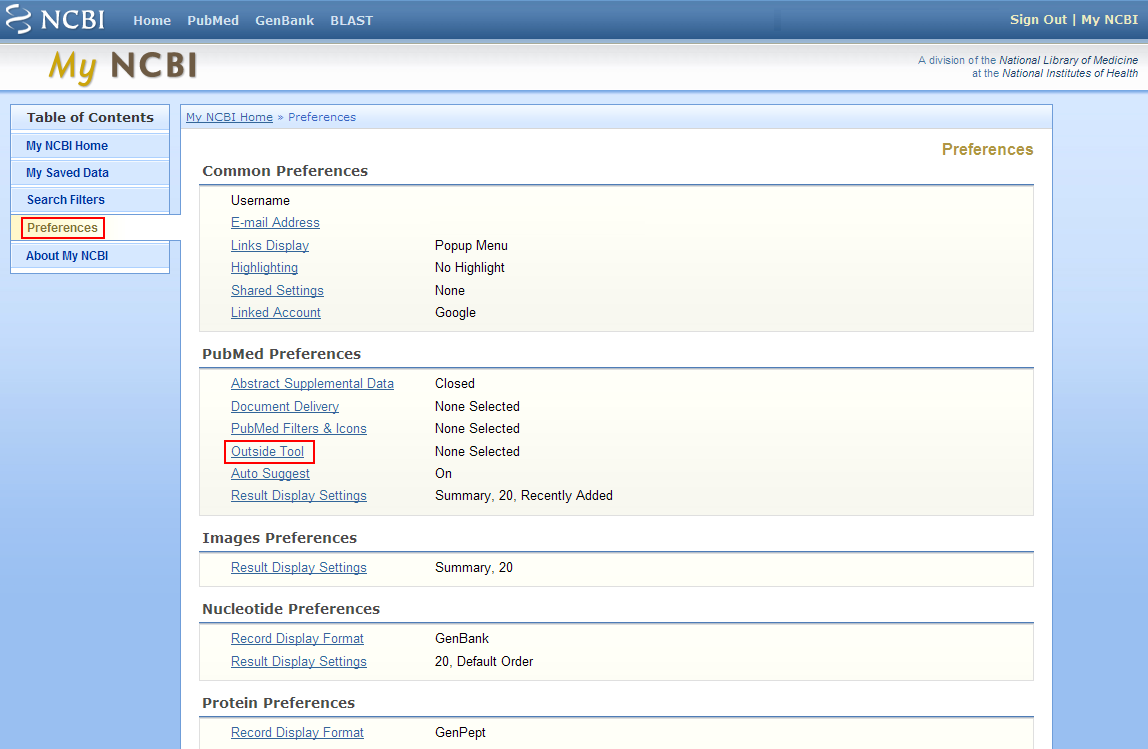Viewport: 1148px width, 749px height.
Task: Click the 'Summary, 20' Images value
Action: point(474,567)
